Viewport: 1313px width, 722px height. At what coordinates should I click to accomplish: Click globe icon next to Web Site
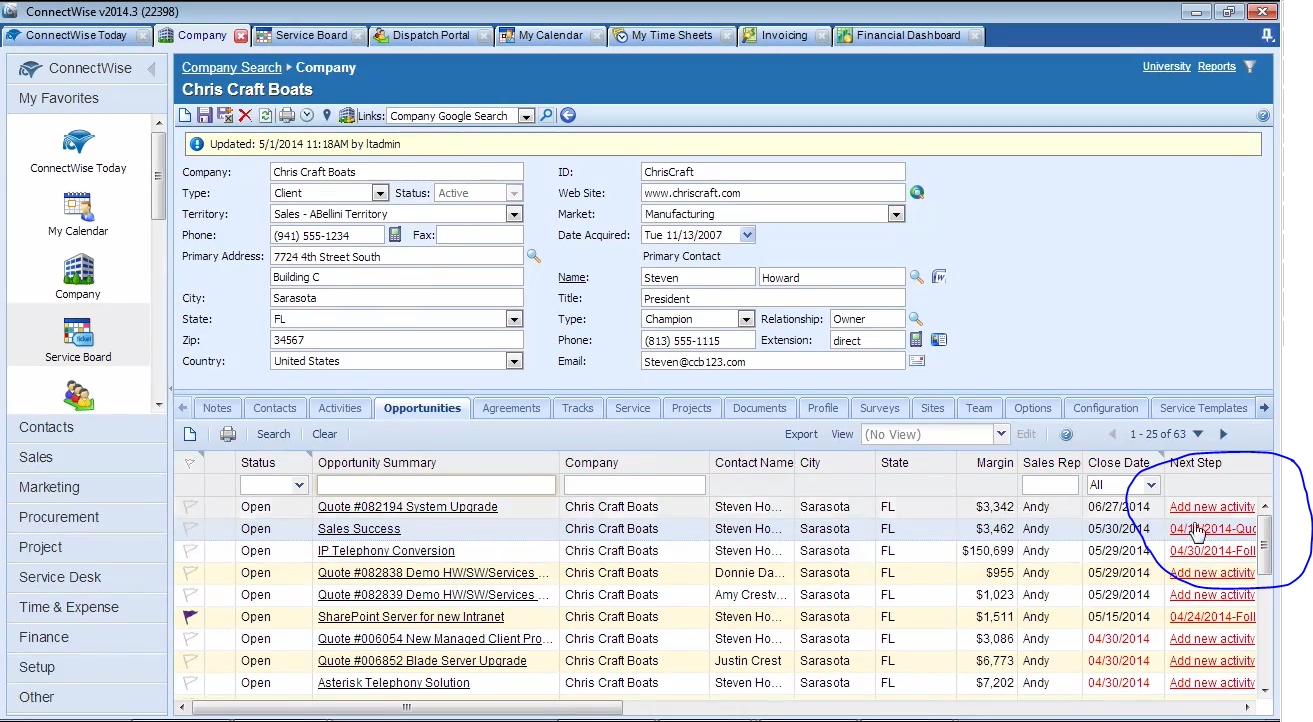pos(917,193)
